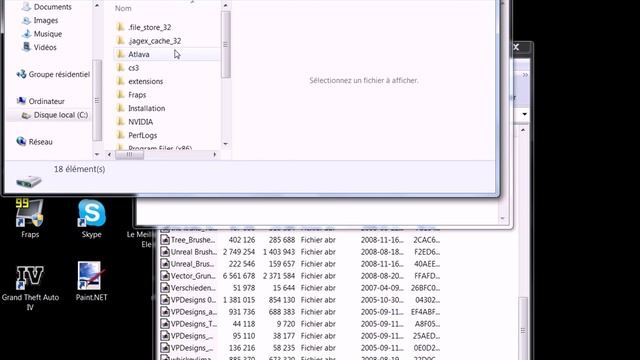This screenshot has height=360, width=640.
Task: Select the Atlava folder
Action: 167,54
